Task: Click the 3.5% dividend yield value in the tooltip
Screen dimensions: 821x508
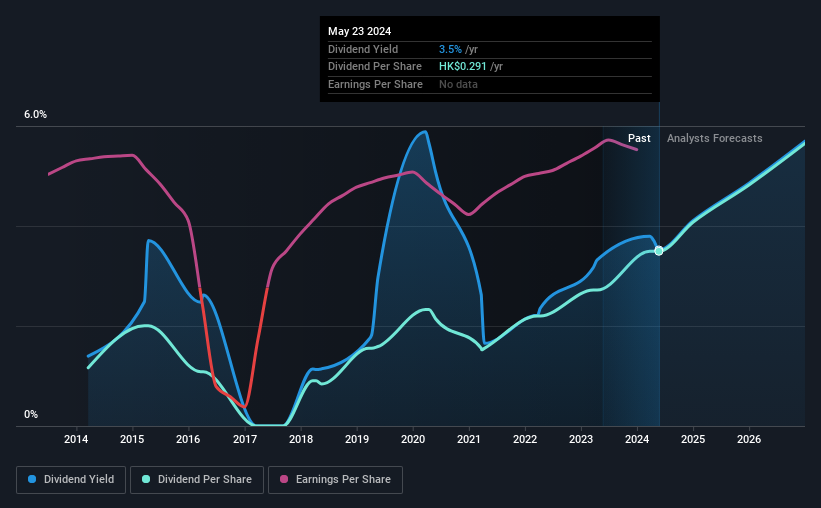Action: pos(450,49)
